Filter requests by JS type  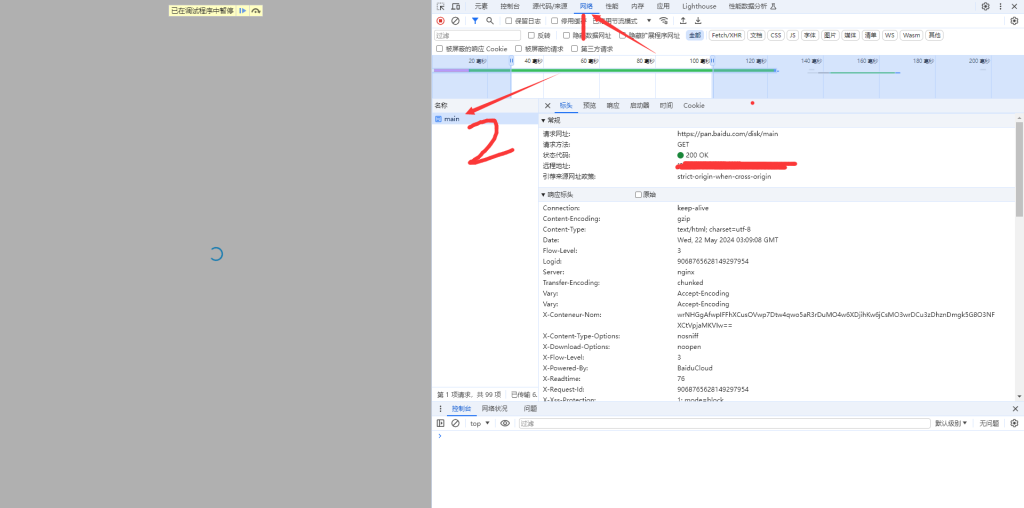[792, 35]
